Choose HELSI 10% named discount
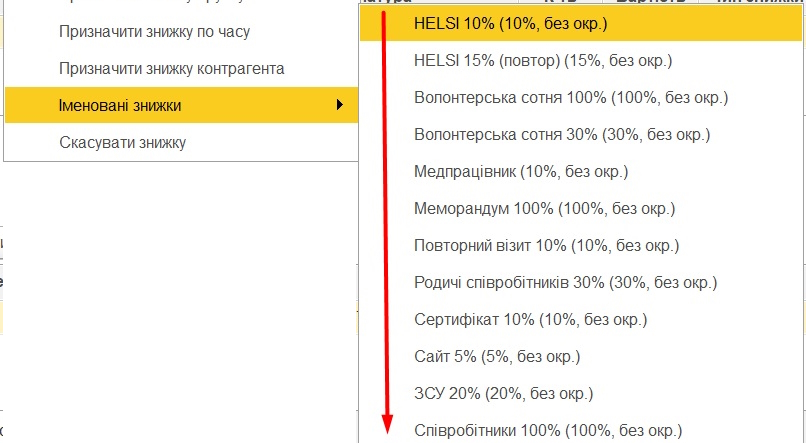Screen dimensions: 806x443 tap(510, 24)
